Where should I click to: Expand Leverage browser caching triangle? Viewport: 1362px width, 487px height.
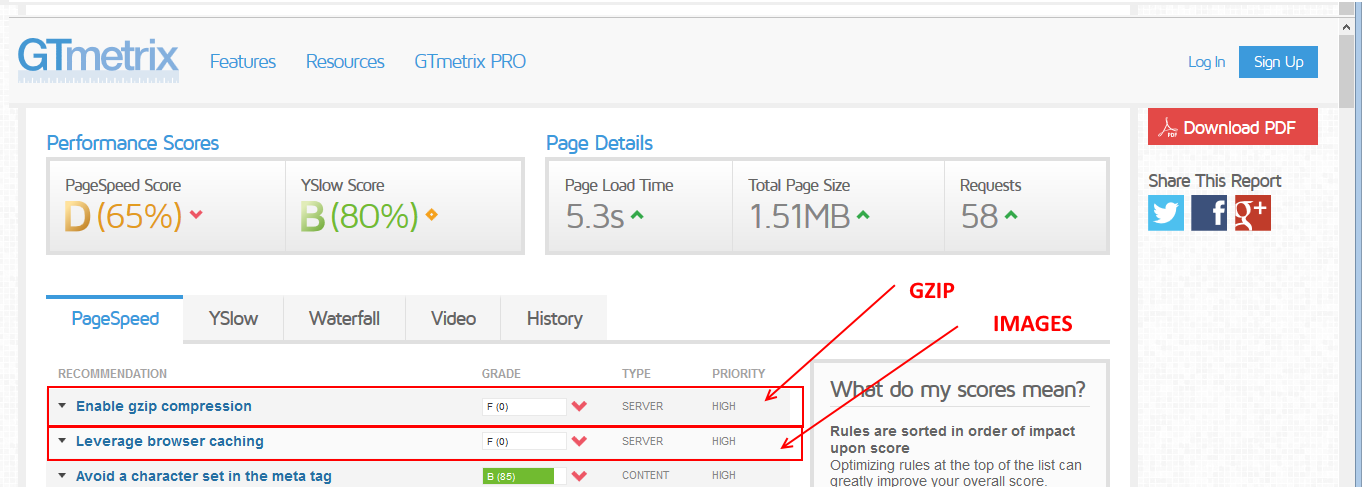tap(62, 441)
